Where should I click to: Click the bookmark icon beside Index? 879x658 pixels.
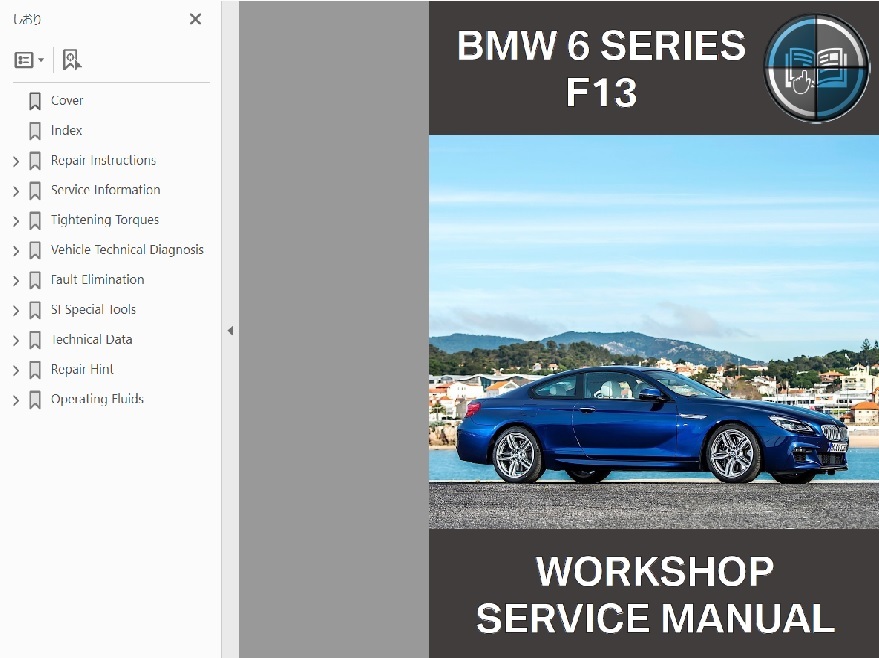pyautogui.click(x=35, y=131)
